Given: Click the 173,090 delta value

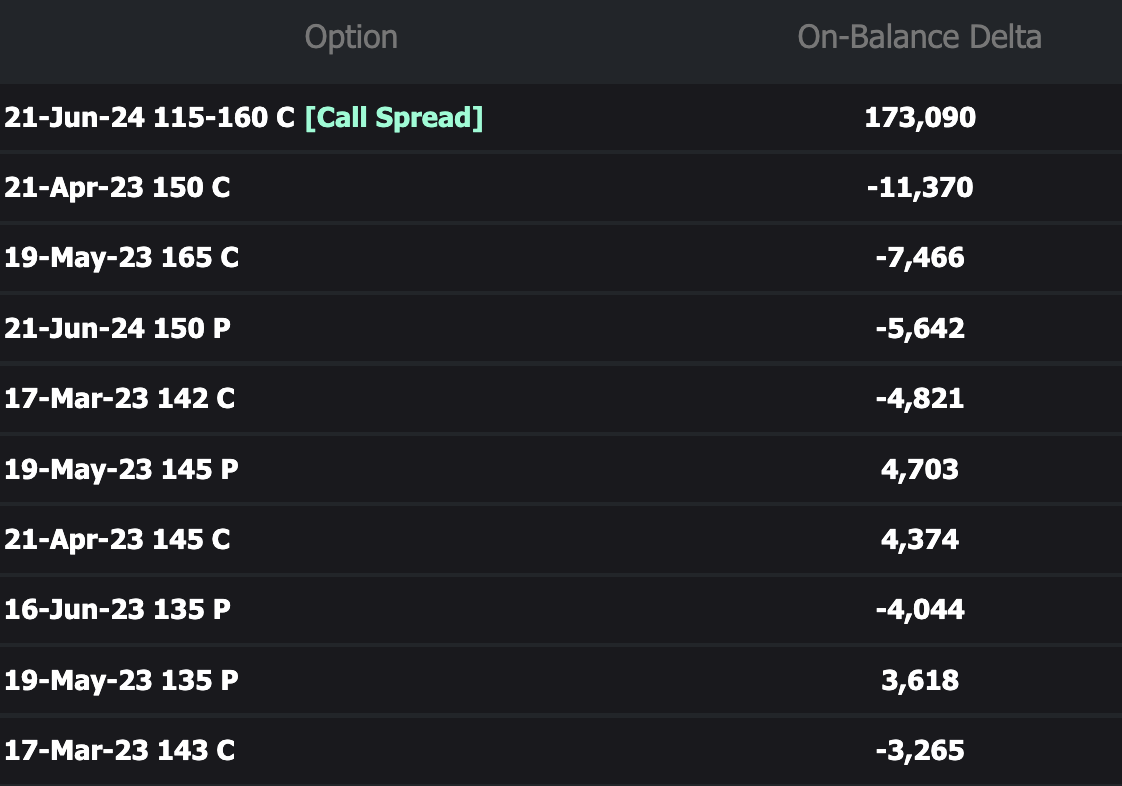Looking at the screenshot, I should pyautogui.click(x=919, y=118).
